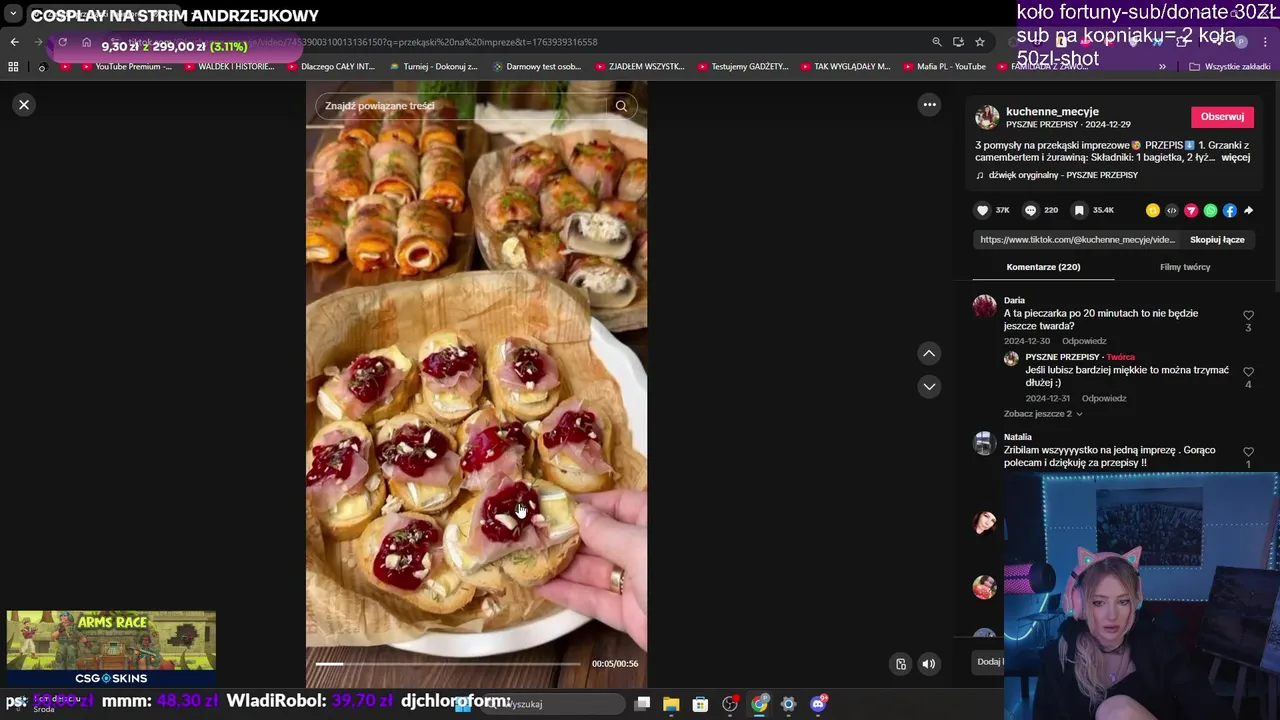The width and height of the screenshot is (1280, 720).
Task: Get embed code icon
Action: click(1172, 210)
